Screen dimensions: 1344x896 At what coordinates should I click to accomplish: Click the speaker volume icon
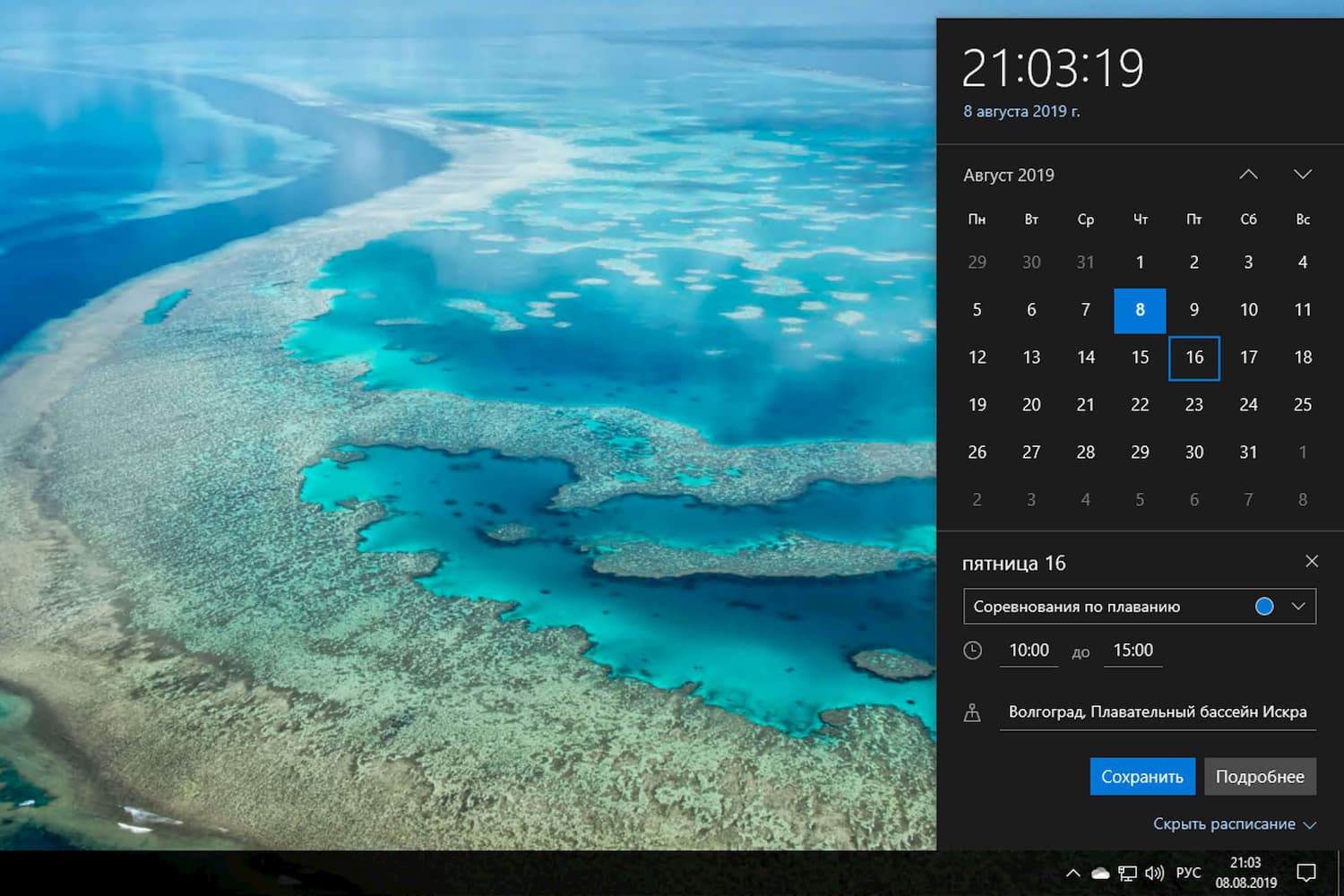tap(1154, 872)
